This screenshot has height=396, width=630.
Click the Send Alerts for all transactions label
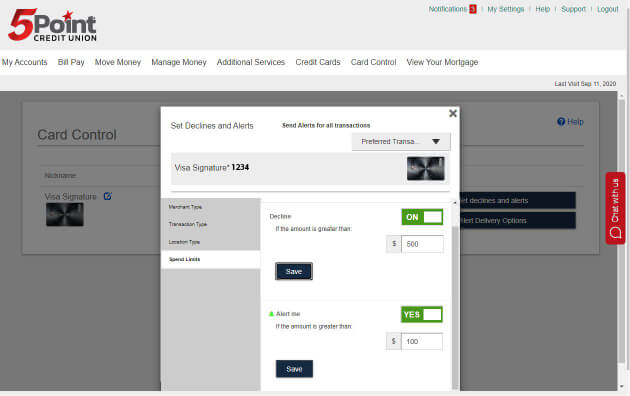pyautogui.click(x=326, y=125)
